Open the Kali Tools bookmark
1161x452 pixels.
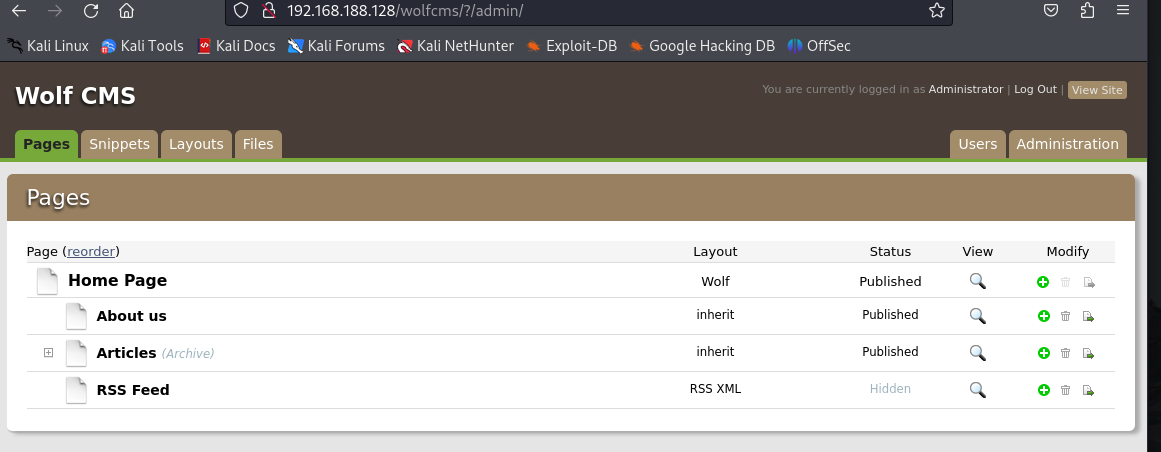pos(142,46)
